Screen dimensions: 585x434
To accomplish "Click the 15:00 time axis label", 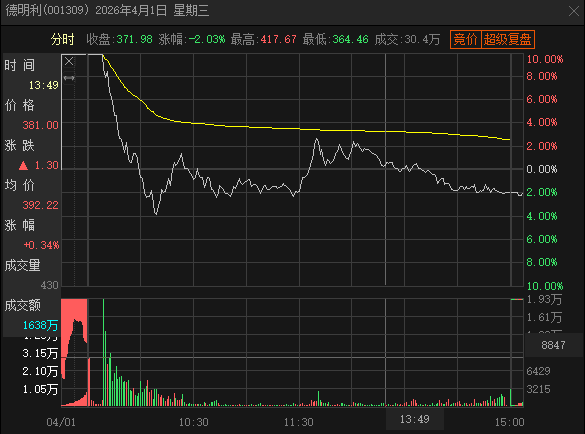I will [x=509, y=422].
